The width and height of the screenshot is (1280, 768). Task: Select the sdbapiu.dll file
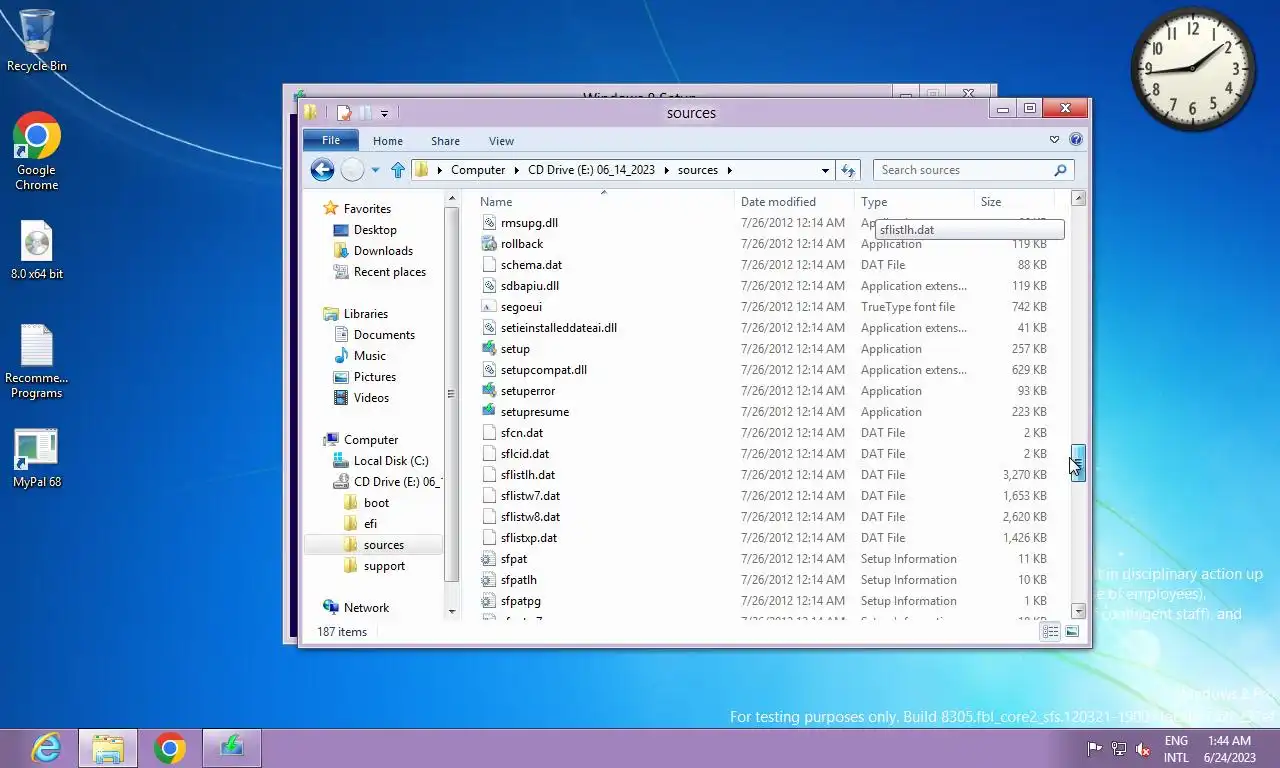tap(530, 286)
